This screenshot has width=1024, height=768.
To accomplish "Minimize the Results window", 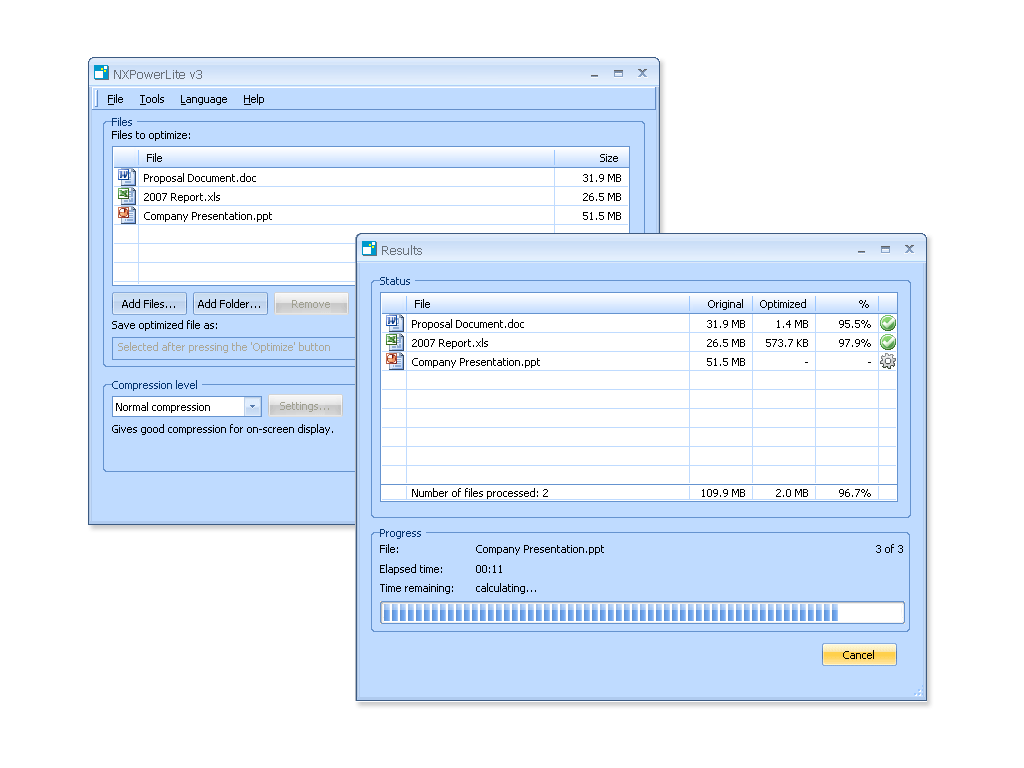I will coord(861,250).
